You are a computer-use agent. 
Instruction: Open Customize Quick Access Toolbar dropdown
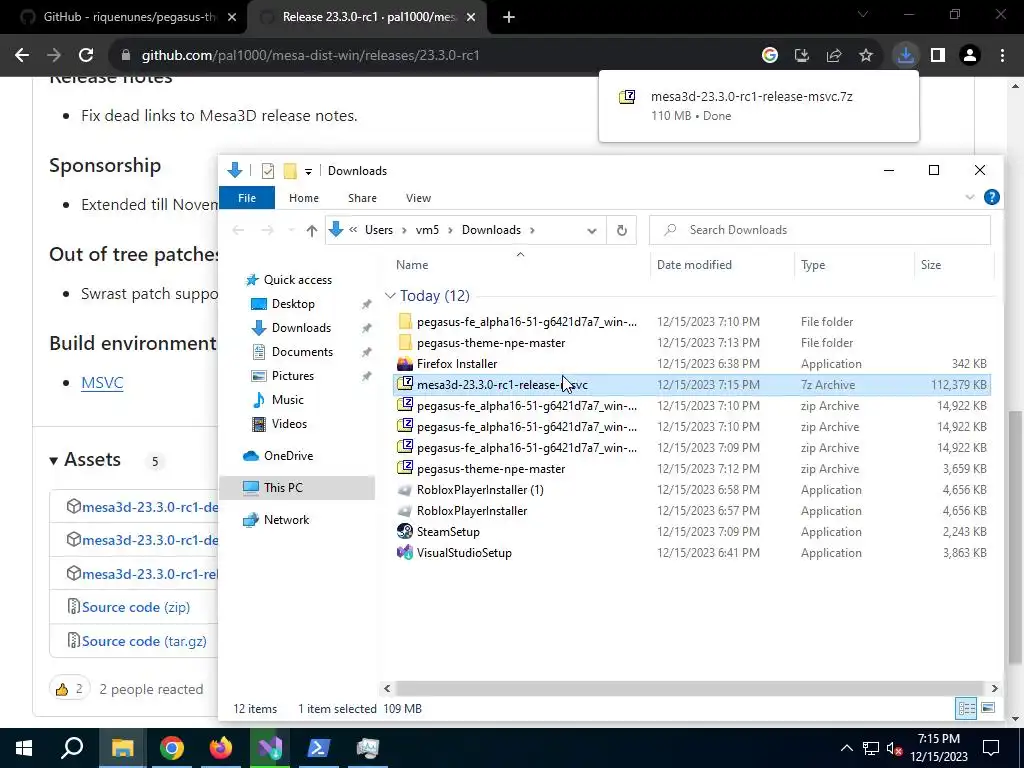pos(308,172)
